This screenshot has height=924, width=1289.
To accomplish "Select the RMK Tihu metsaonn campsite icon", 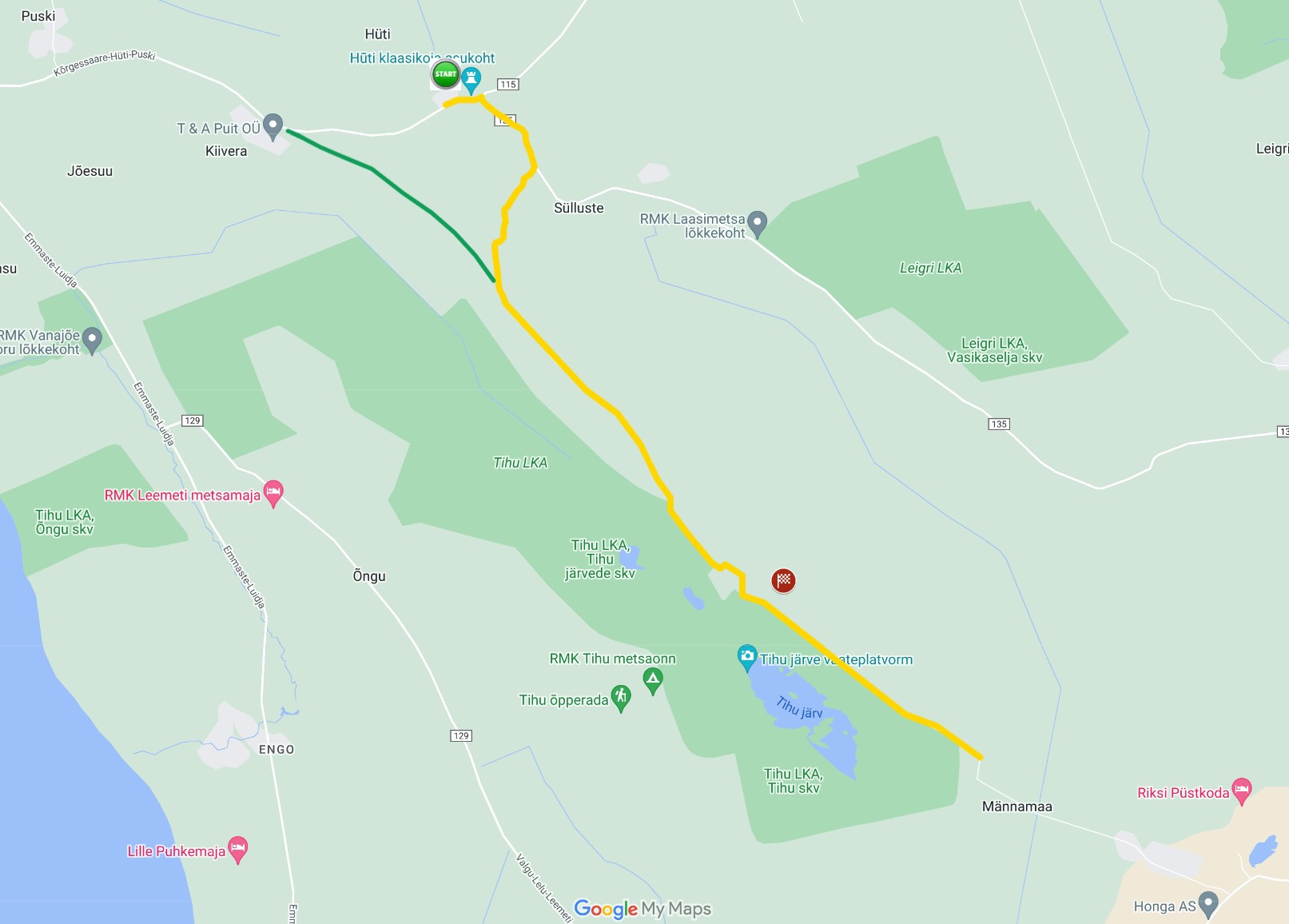I will click(x=653, y=681).
